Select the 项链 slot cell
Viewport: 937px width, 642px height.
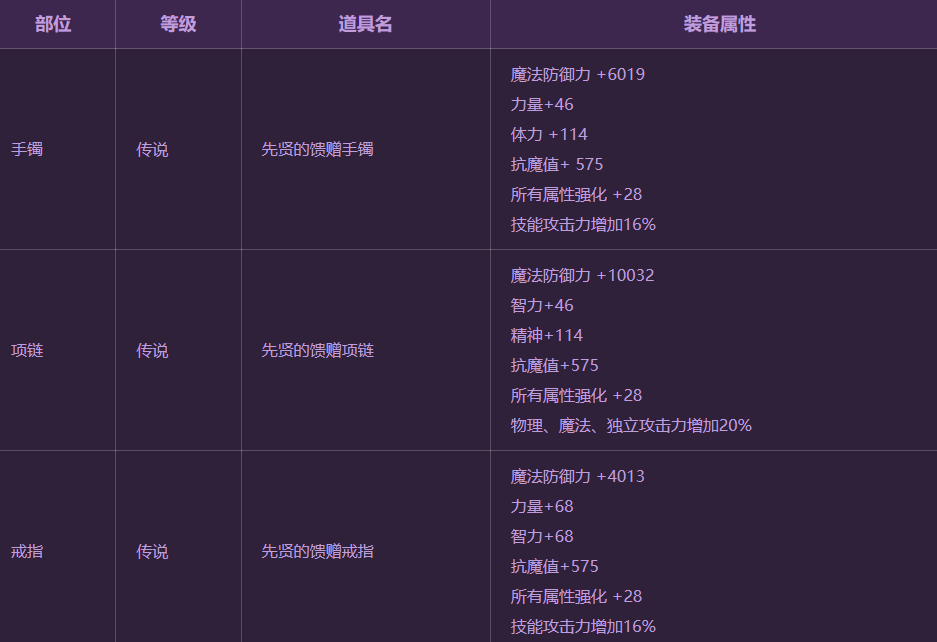click(x=27, y=351)
